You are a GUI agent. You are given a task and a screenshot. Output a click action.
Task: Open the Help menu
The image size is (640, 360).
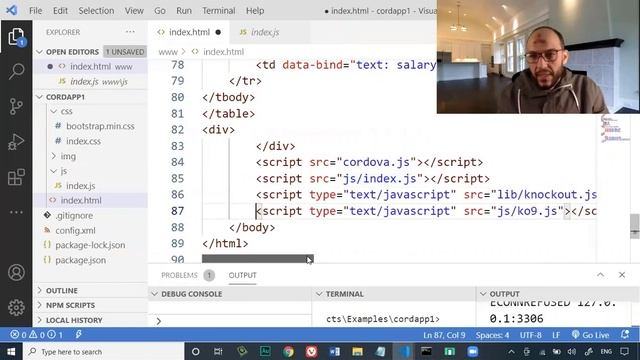[255, 11]
